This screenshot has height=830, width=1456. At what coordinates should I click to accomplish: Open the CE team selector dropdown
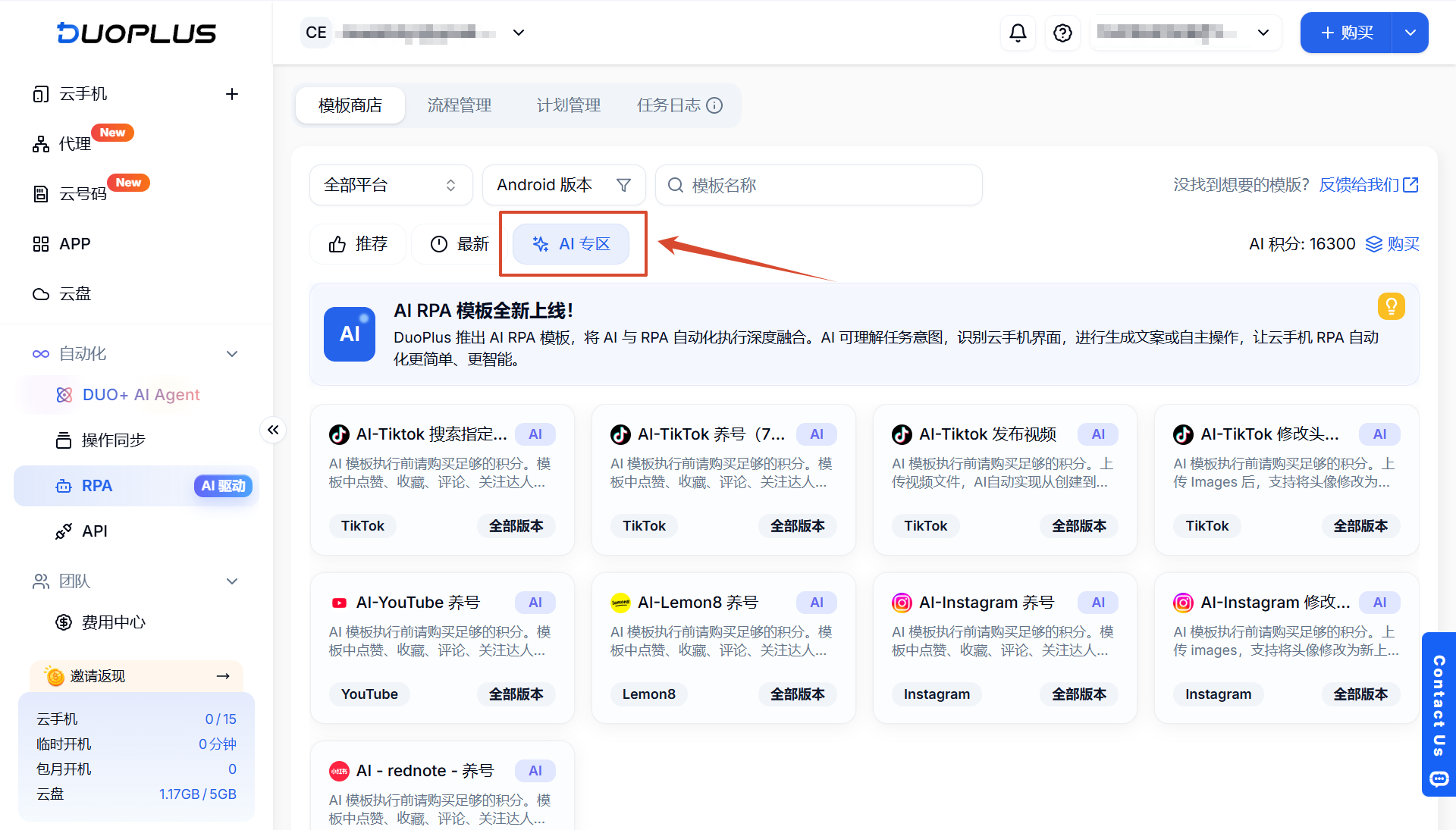[x=414, y=33]
